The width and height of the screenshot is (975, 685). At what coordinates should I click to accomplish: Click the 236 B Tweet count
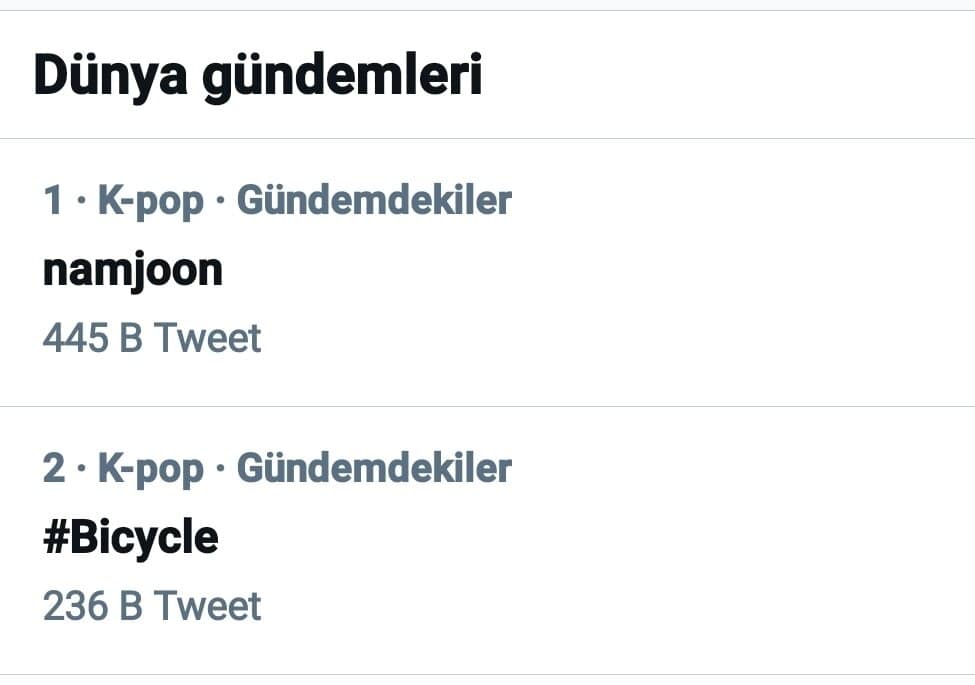[151, 606]
